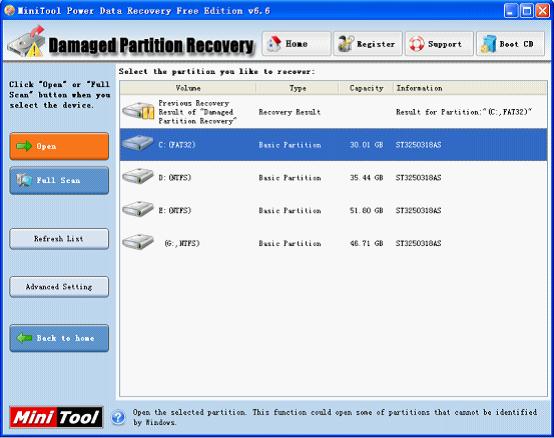Click the "48.71 GB" capacity cell
The width and height of the screenshot is (554, 438).
click(x=366, y=243)
